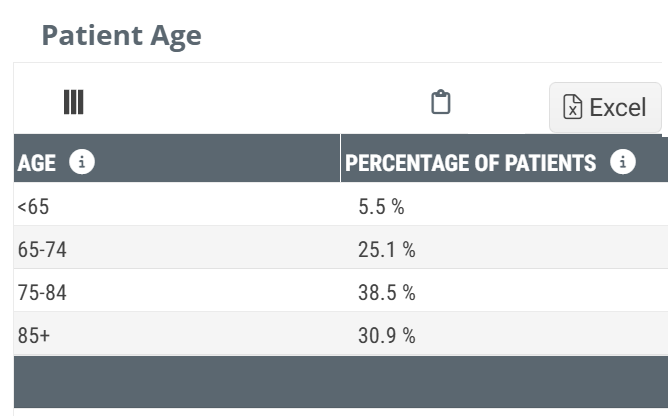Select the 85+ age cell
This screenshot has width=668, height=416.
(x=33, y=336)
